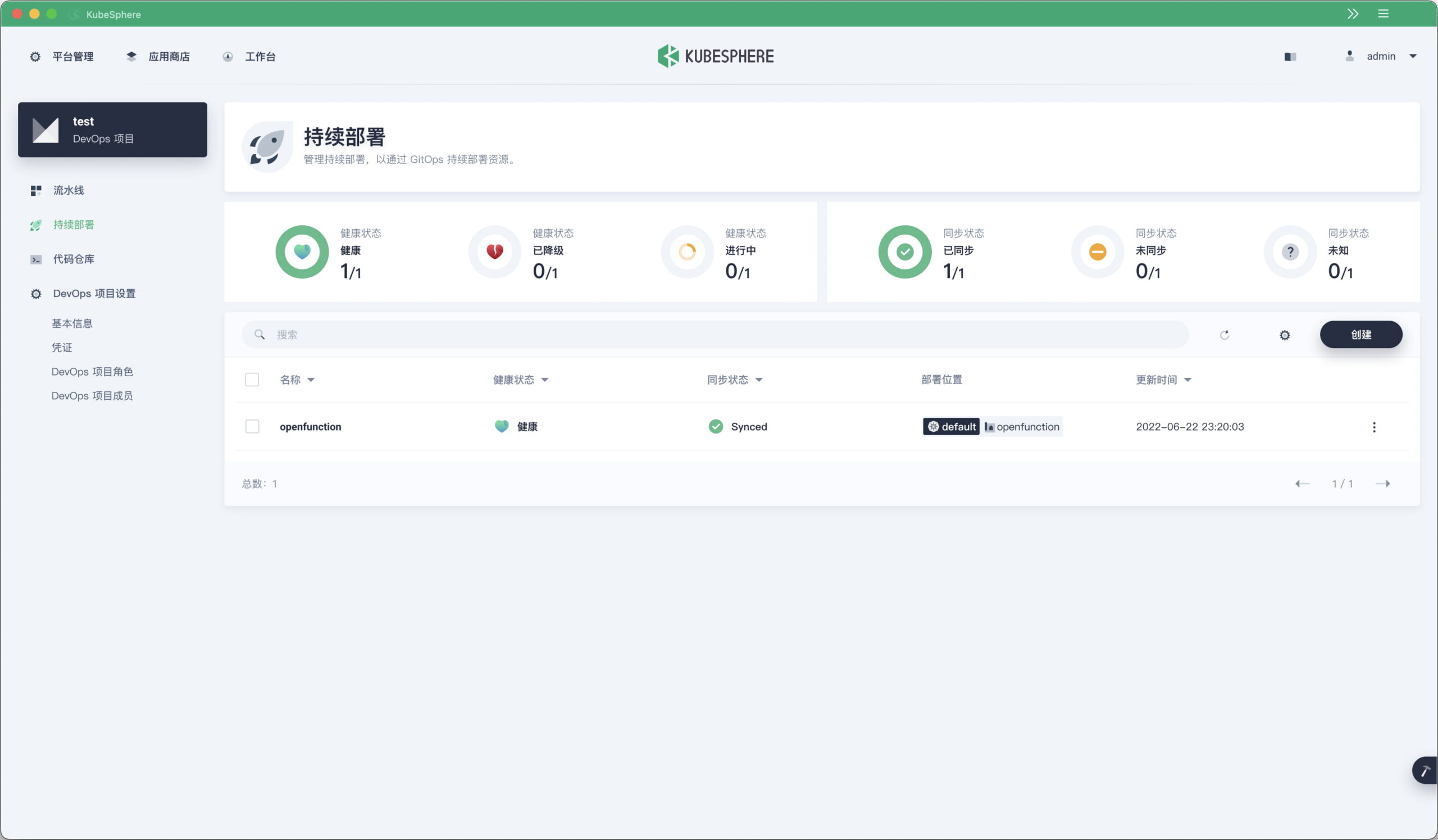
Task: Open 持续部署 in the left sidebar
Action: click(73, 224)
